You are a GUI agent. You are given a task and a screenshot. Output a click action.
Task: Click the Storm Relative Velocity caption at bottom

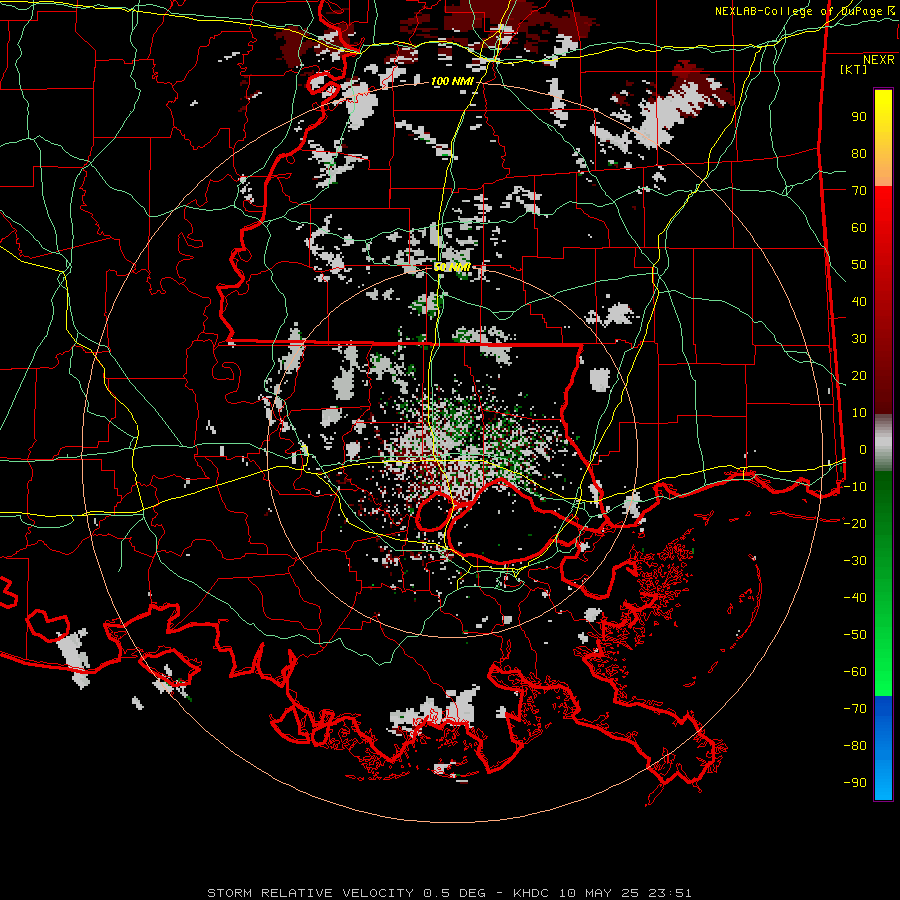coord(449,893)
